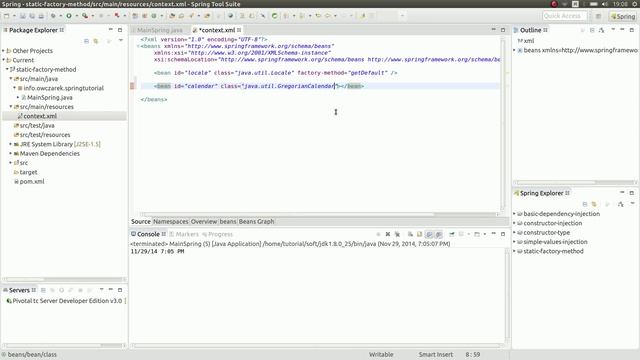The width and height of the screenshot is (640, 360).
Task: Expand the JRE System Library node
Action: tap(11, 144)
